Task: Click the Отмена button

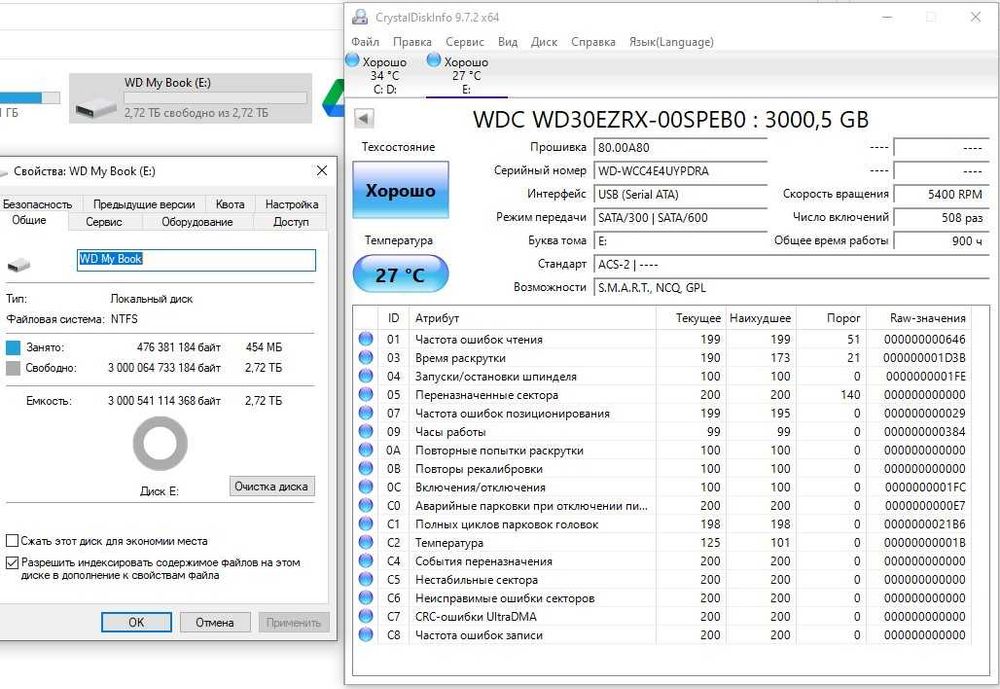Action: 215,622
